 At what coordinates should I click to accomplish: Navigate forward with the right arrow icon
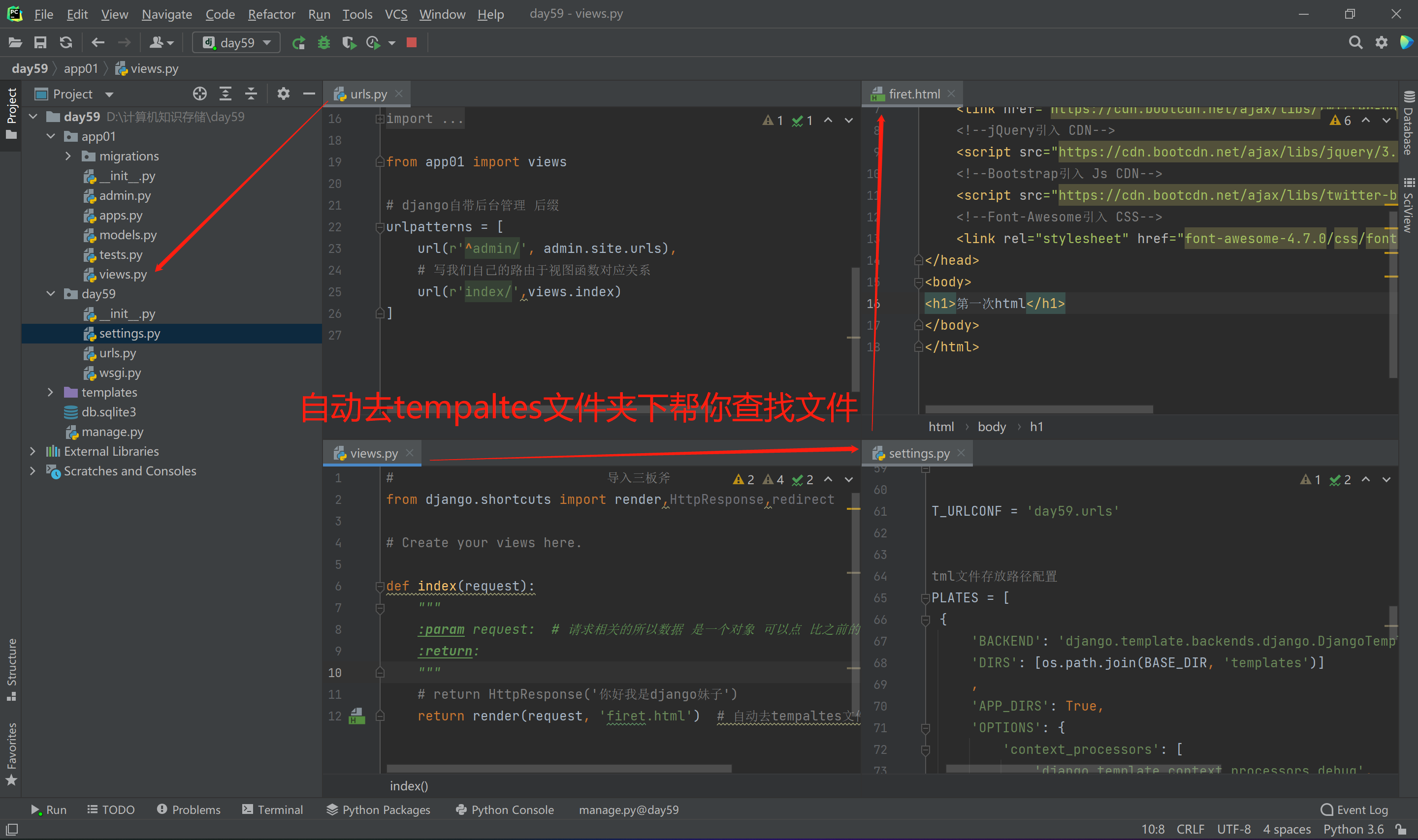(x=124, y=42)
